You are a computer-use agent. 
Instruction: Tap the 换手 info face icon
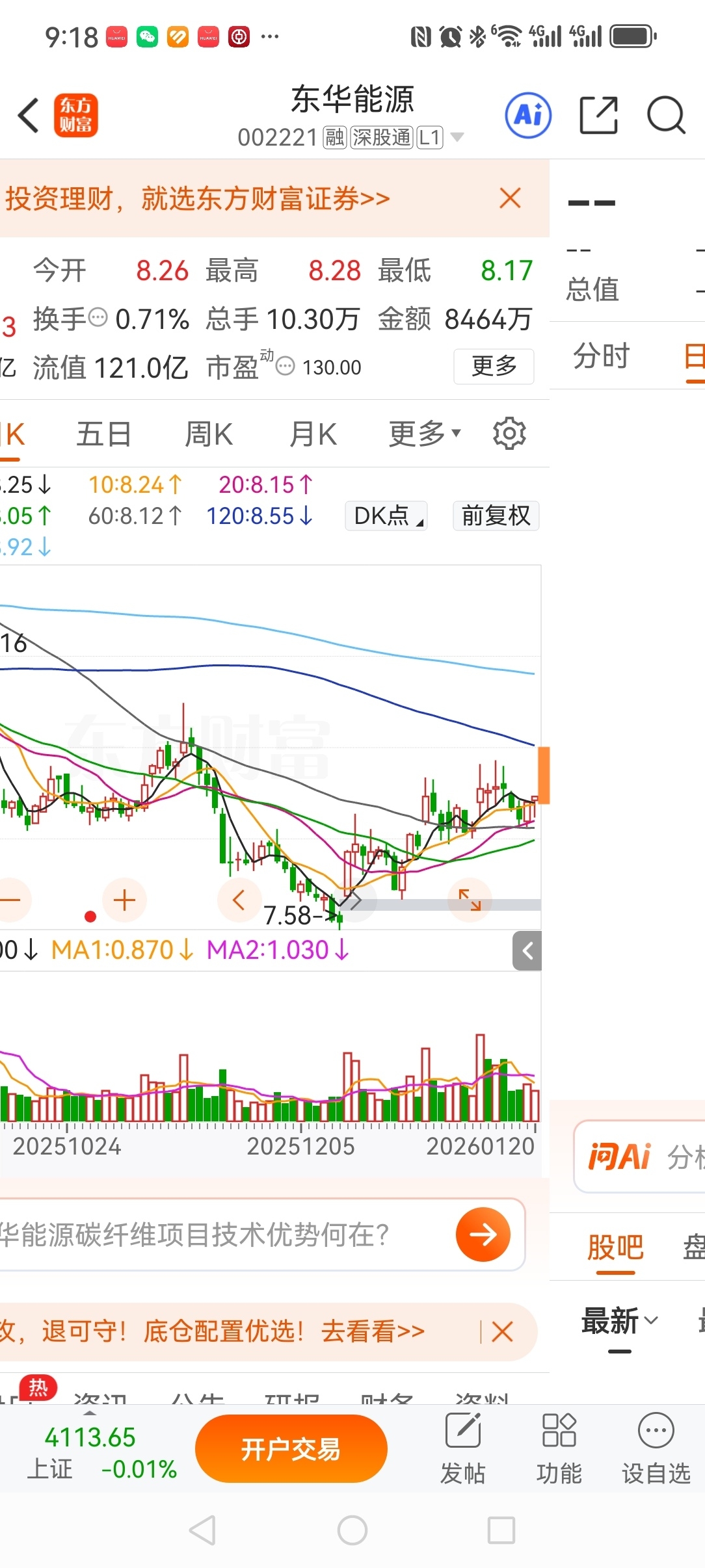click(98, 317)
